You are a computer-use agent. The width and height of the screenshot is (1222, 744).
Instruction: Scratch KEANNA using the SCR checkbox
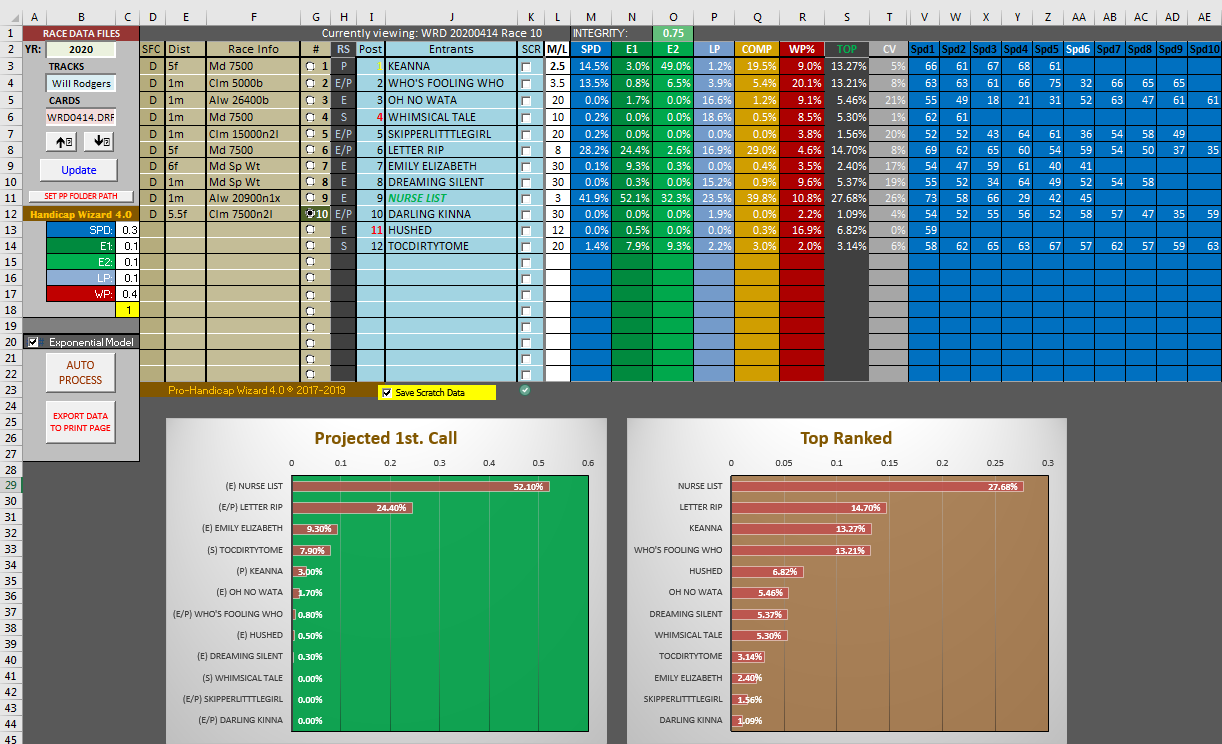tap(526, 67)
